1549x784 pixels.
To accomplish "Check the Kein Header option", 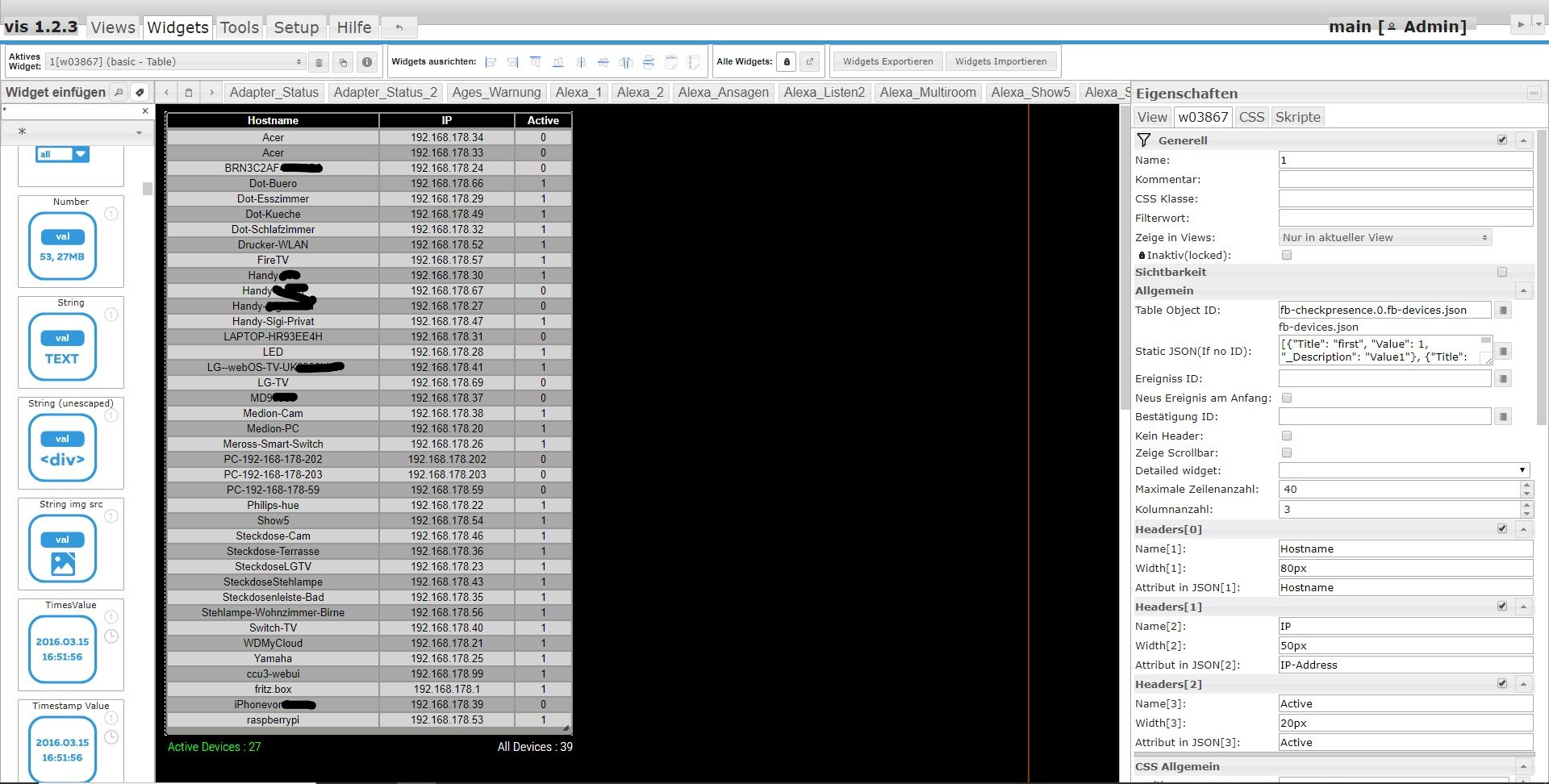I will click(1287, 436).
